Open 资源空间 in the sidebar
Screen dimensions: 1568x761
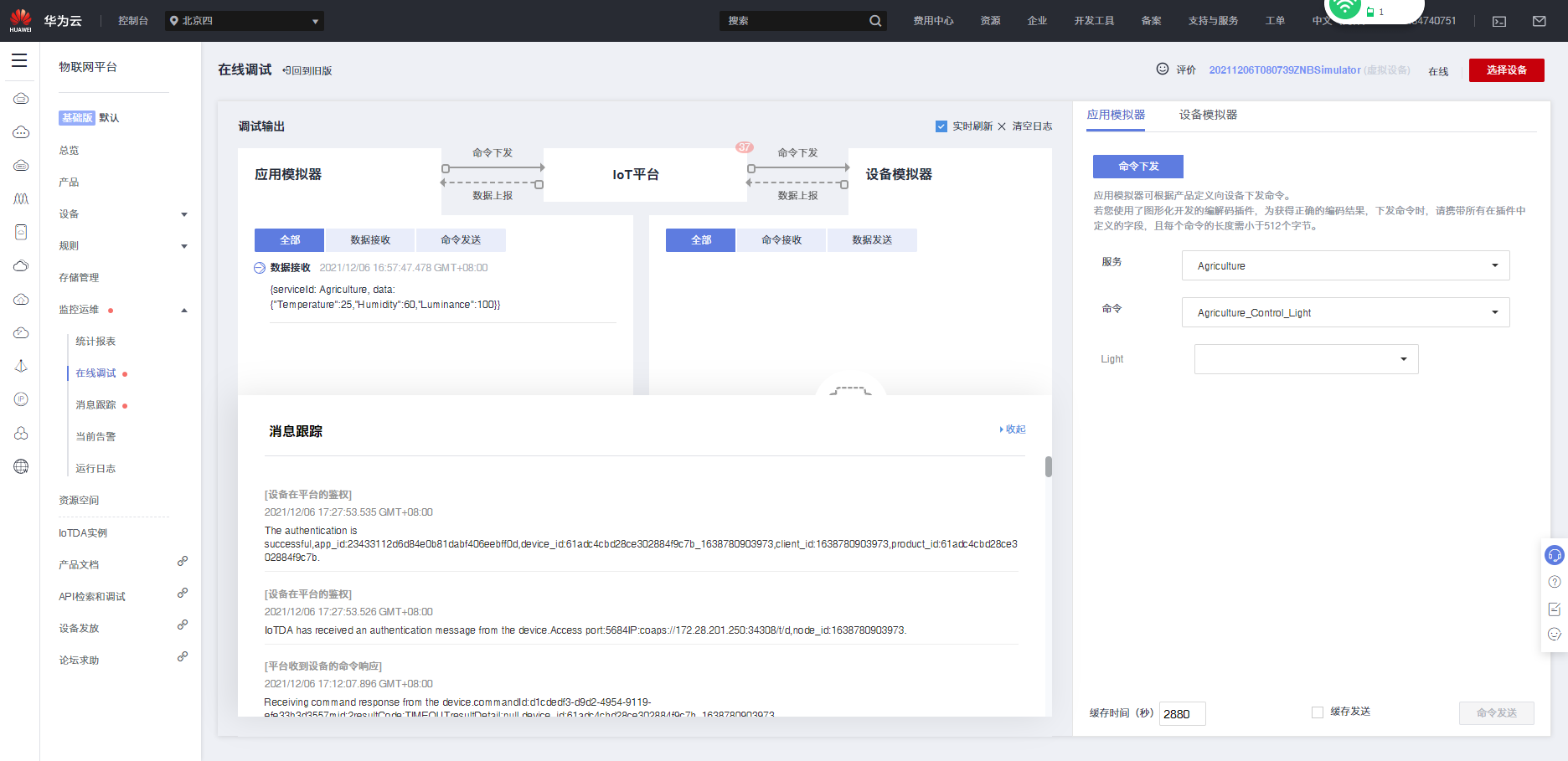pyautogui.click(x=79, y=501)
